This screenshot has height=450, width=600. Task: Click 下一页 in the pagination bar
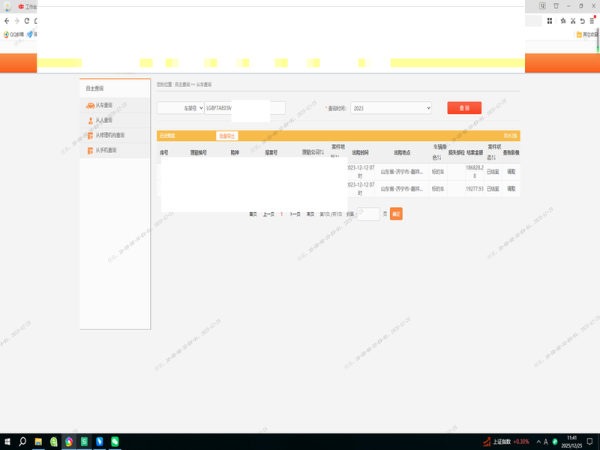[295, 214]
